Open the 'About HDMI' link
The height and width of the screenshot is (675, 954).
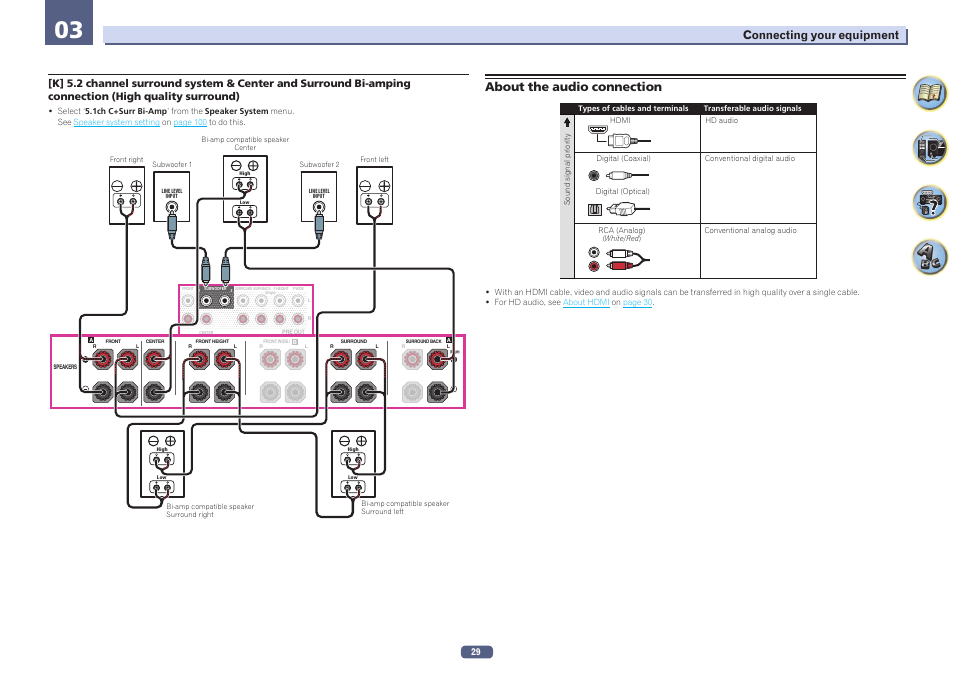pos(586,303)
